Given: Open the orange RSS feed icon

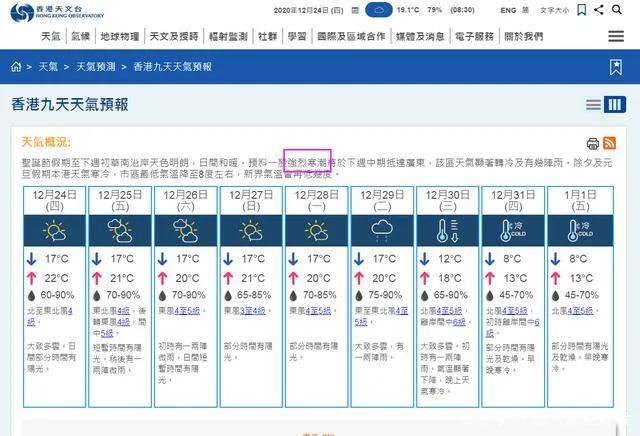Looking at the screenshot, I should [x=609, y=143].
